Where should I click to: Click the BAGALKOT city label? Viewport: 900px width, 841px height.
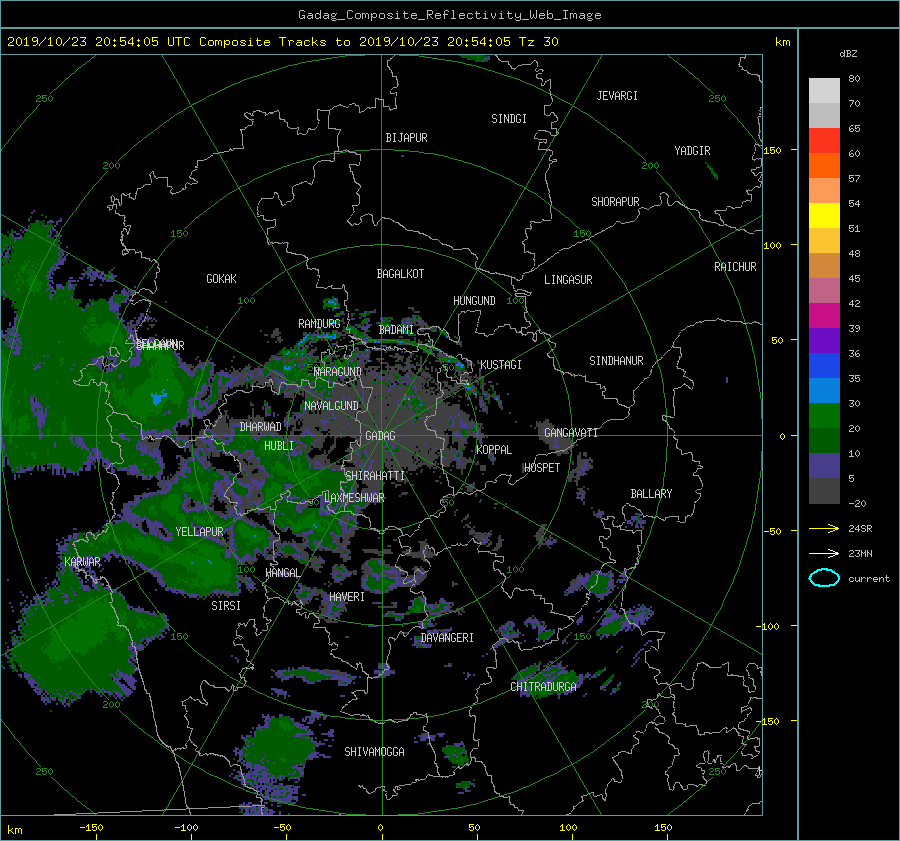point(400,274)
